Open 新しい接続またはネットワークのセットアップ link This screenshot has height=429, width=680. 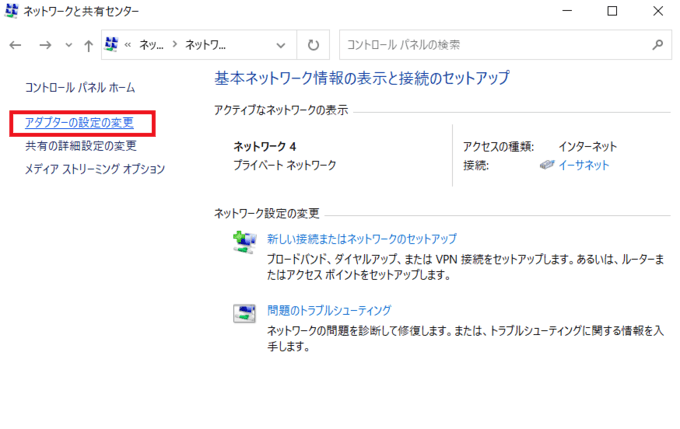362,239
